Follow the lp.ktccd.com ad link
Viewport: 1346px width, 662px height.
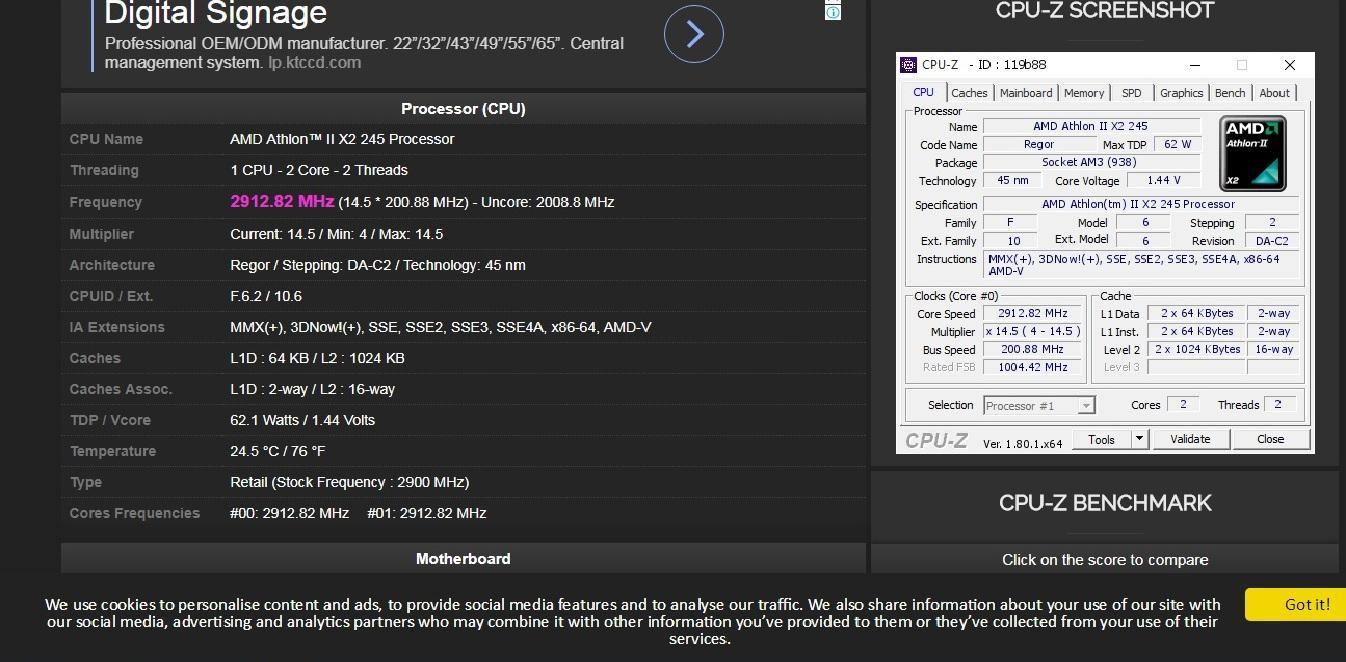tap(314, 62)
